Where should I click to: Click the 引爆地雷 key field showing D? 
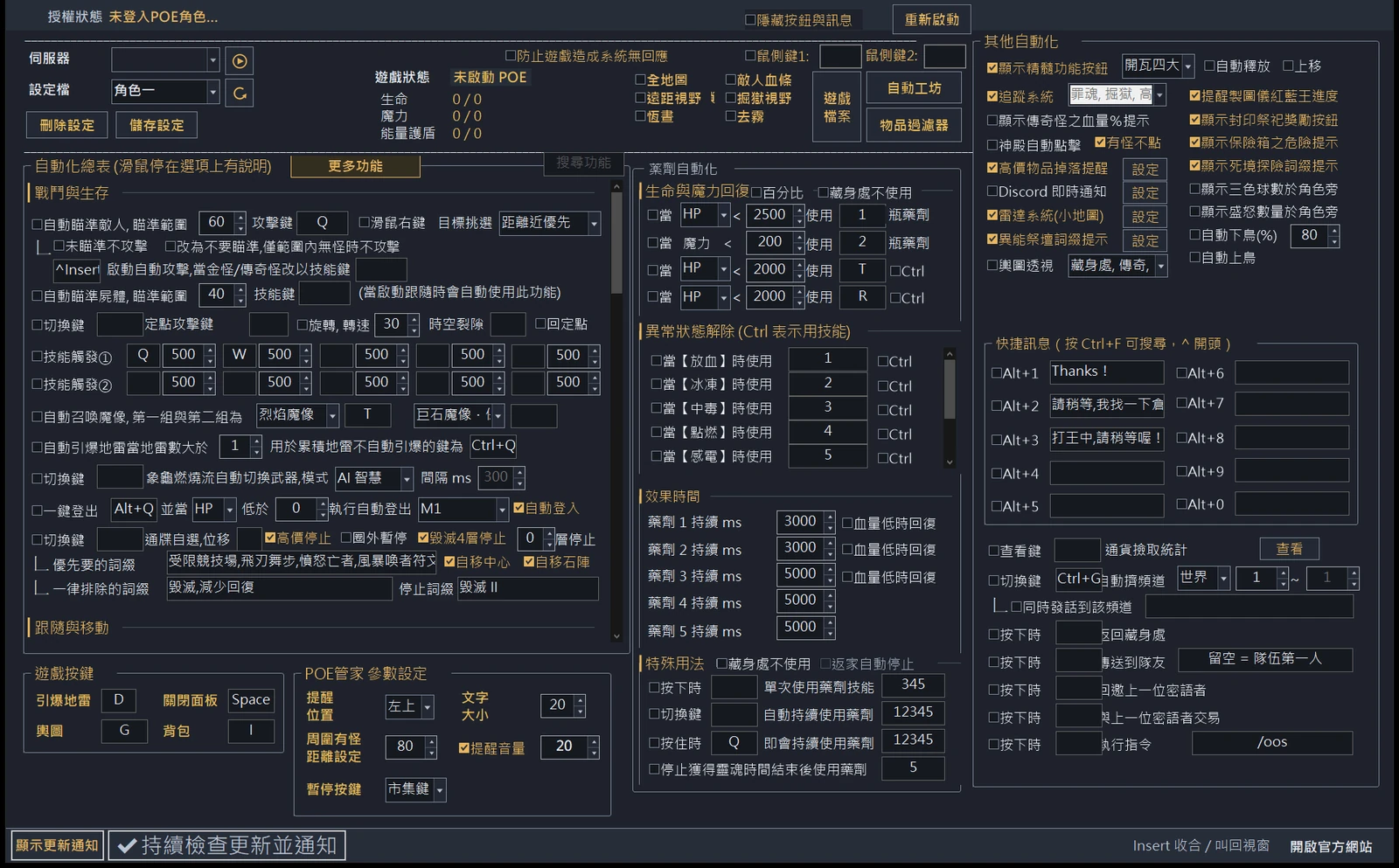pyautogui.click(x=119, y=700)
